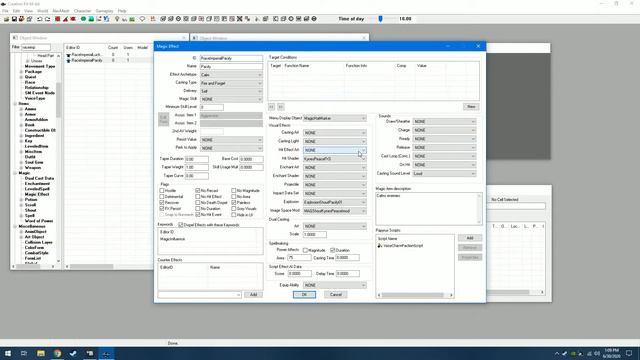This screenshot has height=360, width=640.
Task: Uncheck the No Recast flag checkbox
Action: [x=198, y=191]
